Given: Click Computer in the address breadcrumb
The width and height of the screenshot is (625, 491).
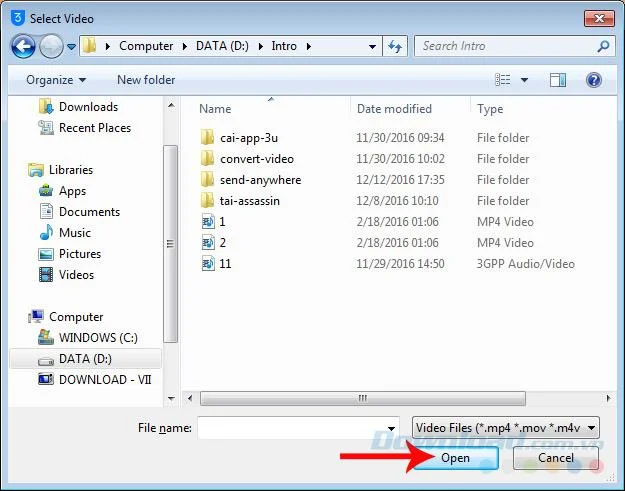Looking at the screenshot, I should coord(146,46).
